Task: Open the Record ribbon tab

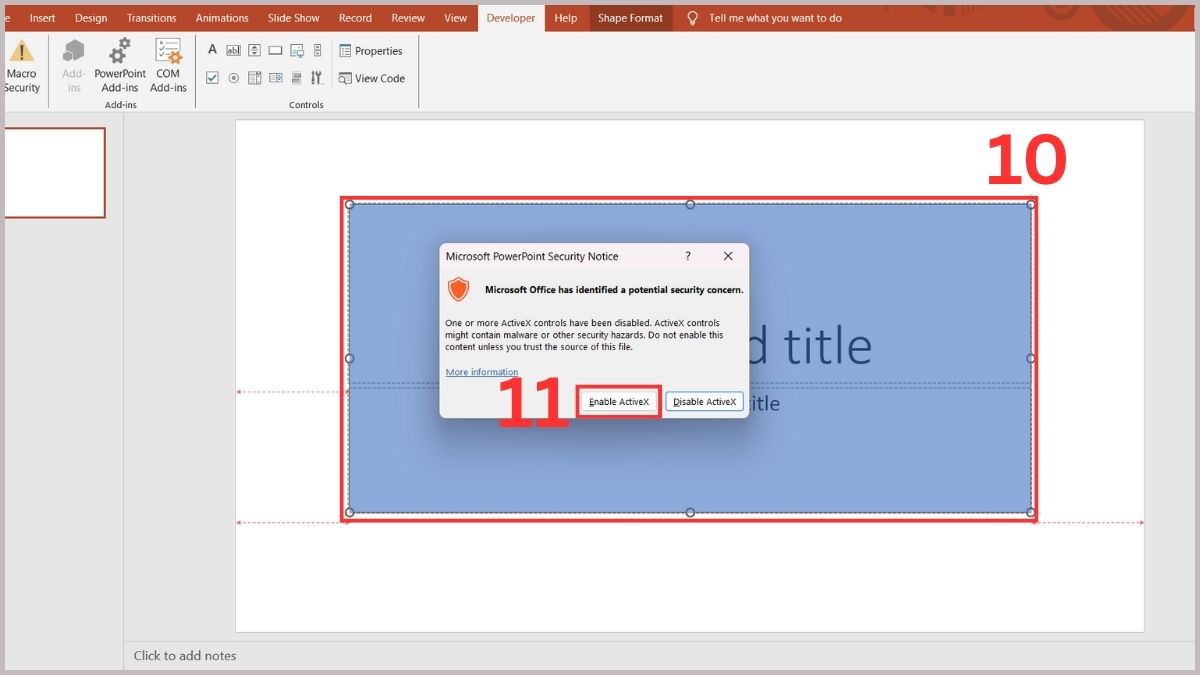Action: pos(355,17)
